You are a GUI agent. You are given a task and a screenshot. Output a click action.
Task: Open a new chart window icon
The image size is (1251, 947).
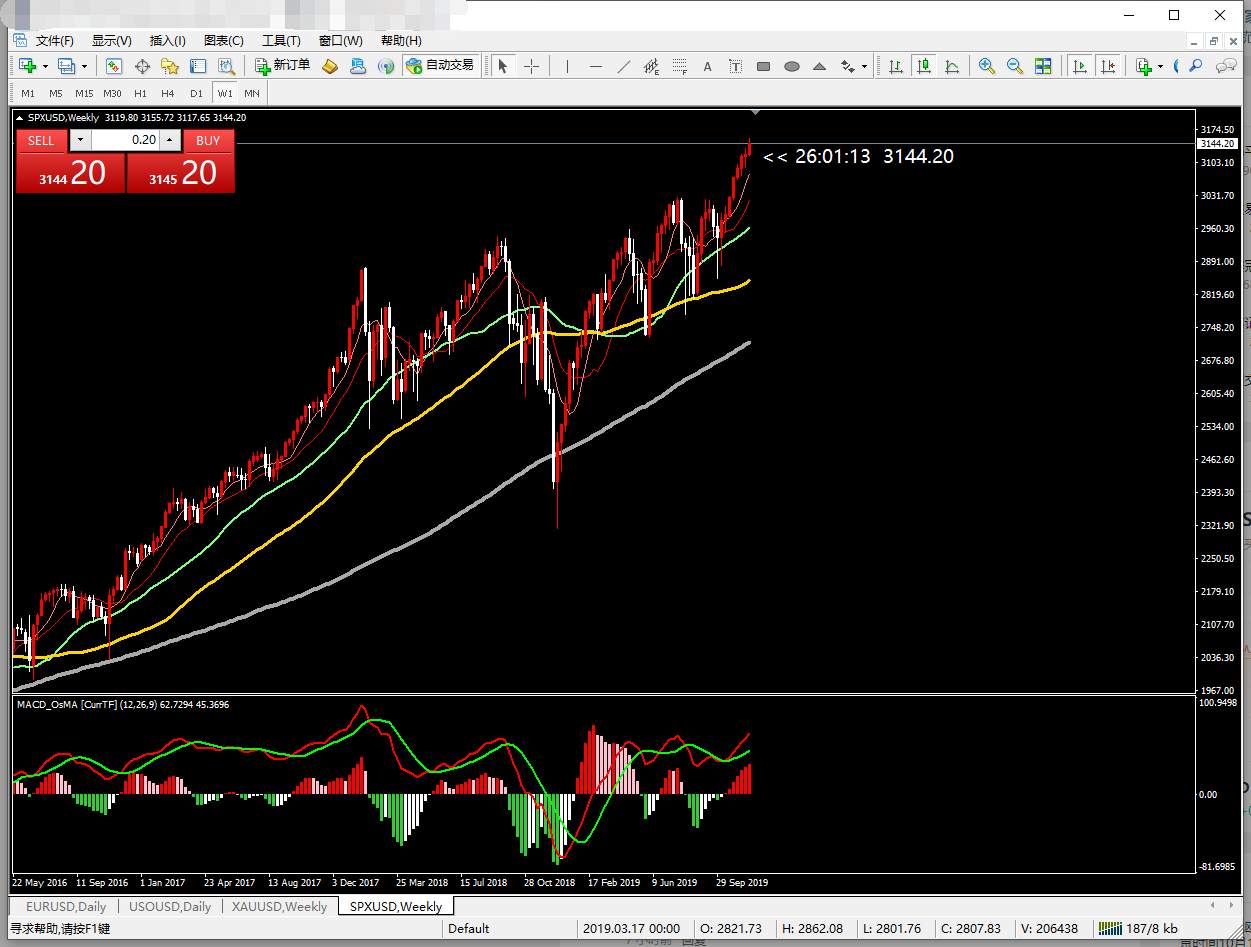[27, 66]
